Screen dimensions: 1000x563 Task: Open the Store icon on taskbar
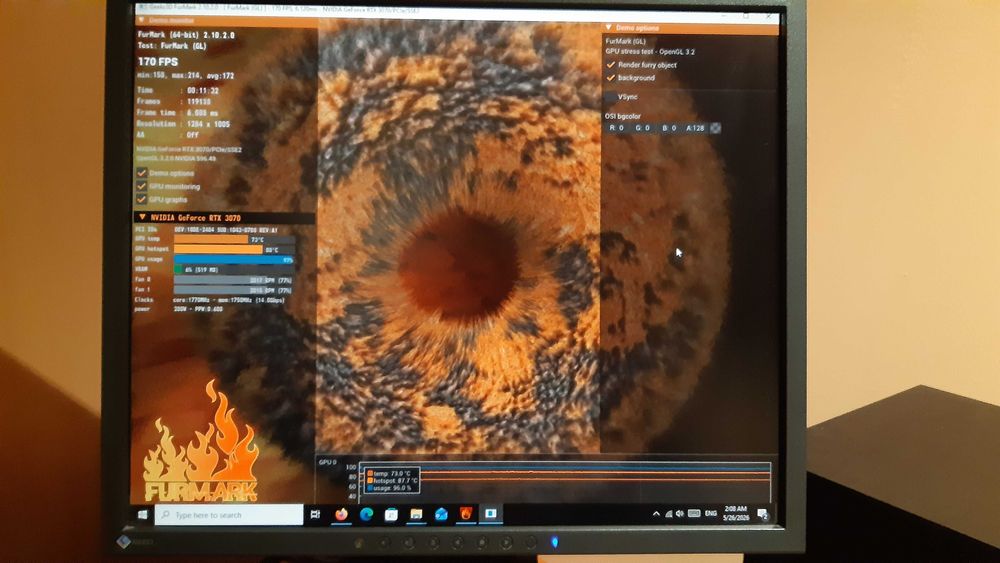click(x=391, y=514)
